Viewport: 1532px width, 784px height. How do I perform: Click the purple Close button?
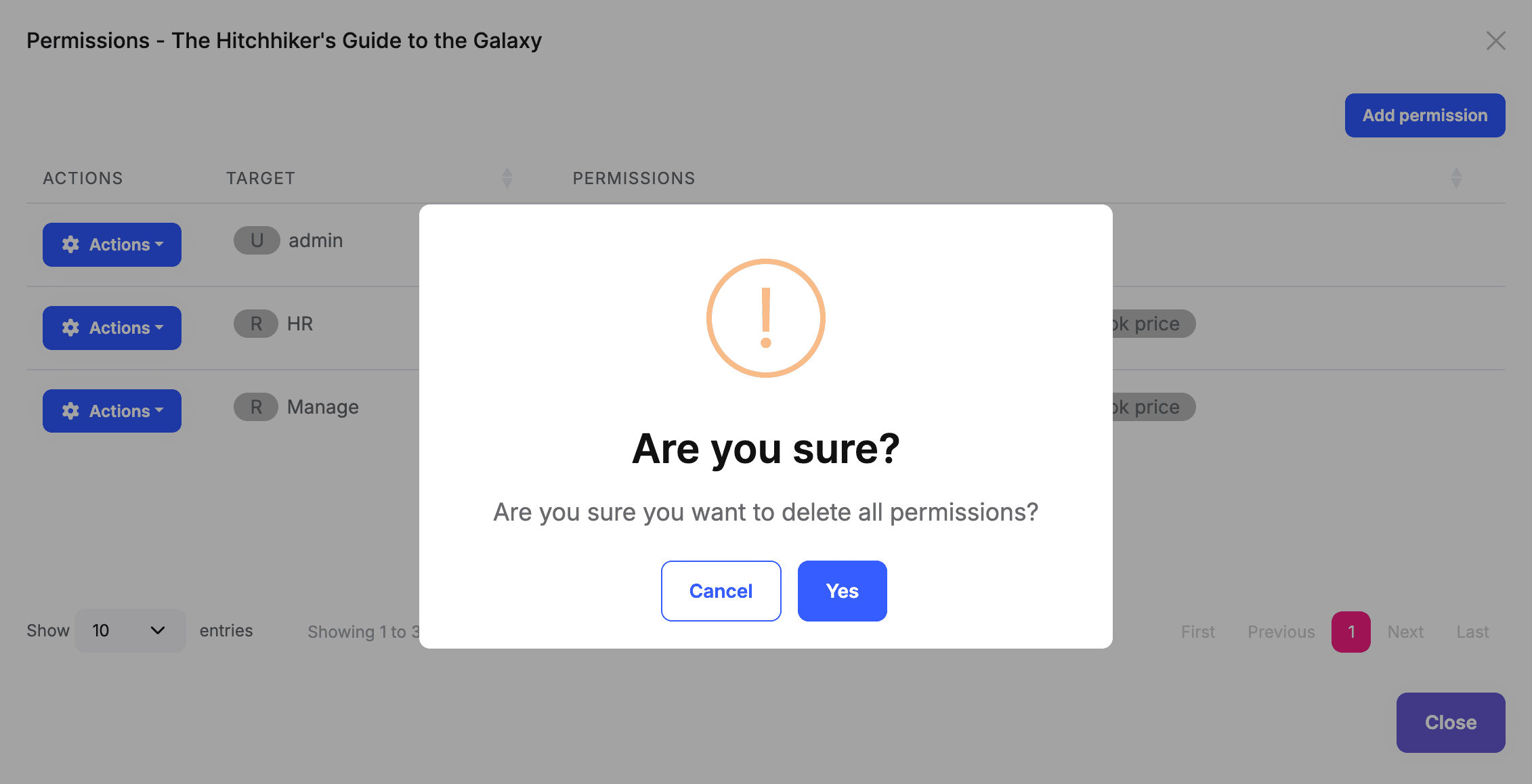pyautogui.click(x=1451, y=722)
